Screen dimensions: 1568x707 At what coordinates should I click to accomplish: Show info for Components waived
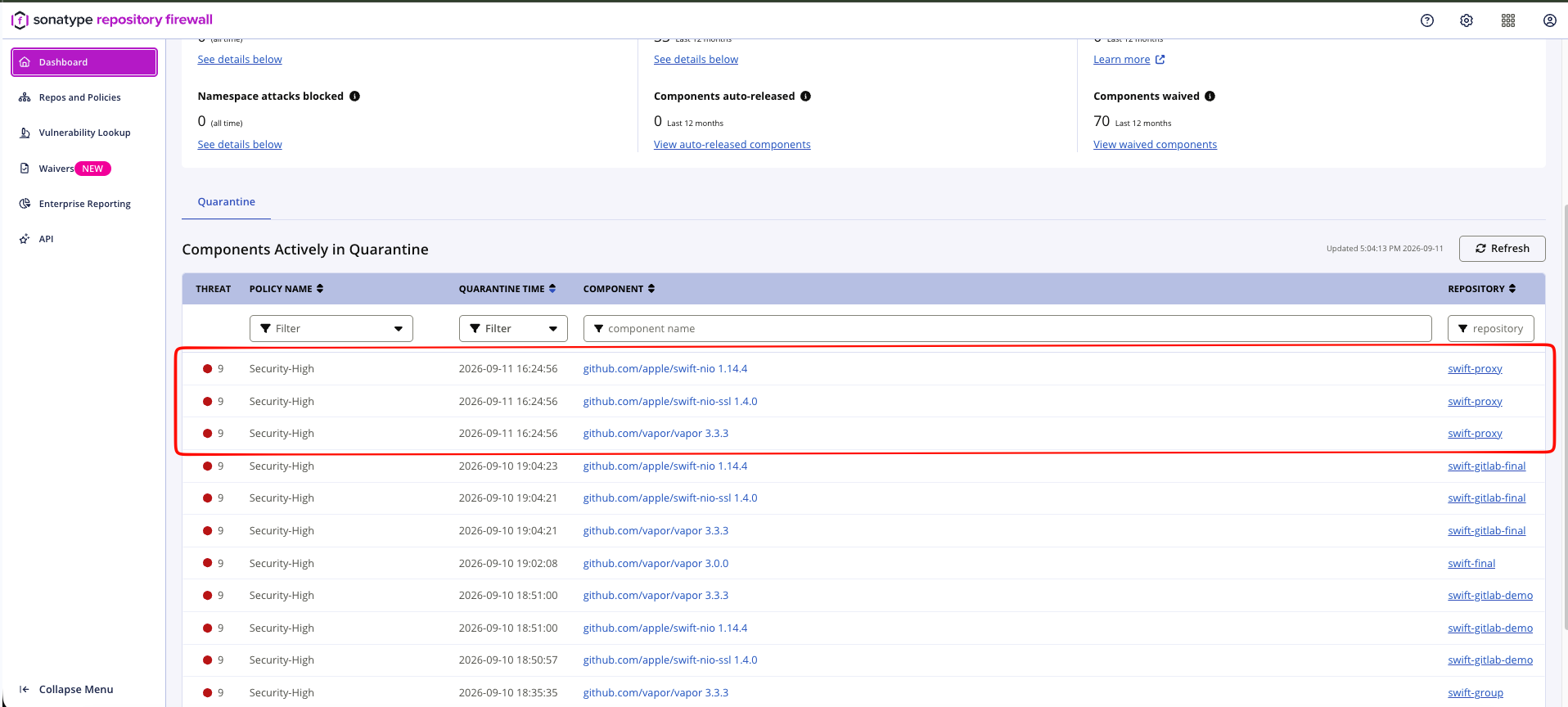click(1210, 96)
